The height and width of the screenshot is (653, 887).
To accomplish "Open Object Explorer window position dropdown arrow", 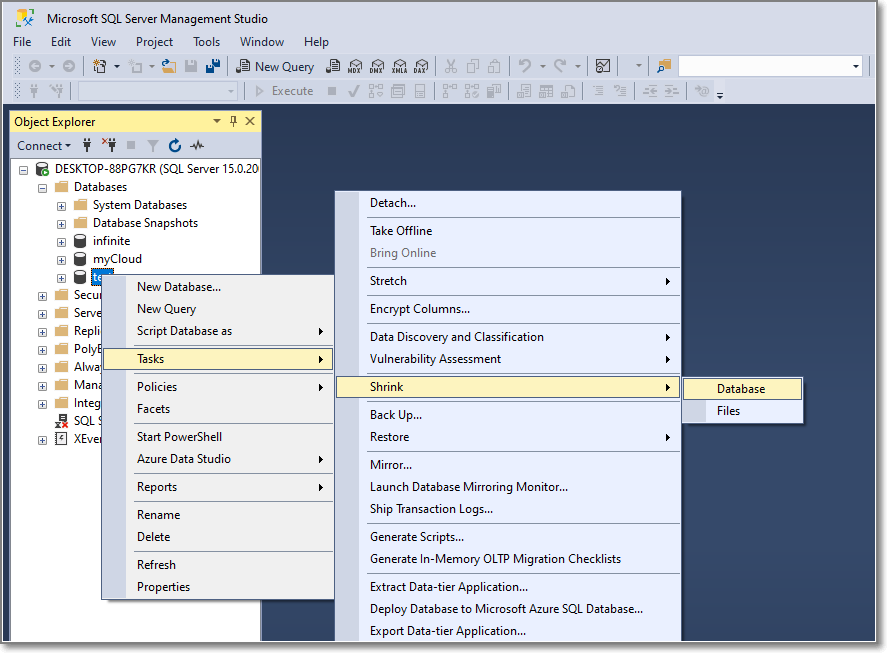I will point(217,121).
